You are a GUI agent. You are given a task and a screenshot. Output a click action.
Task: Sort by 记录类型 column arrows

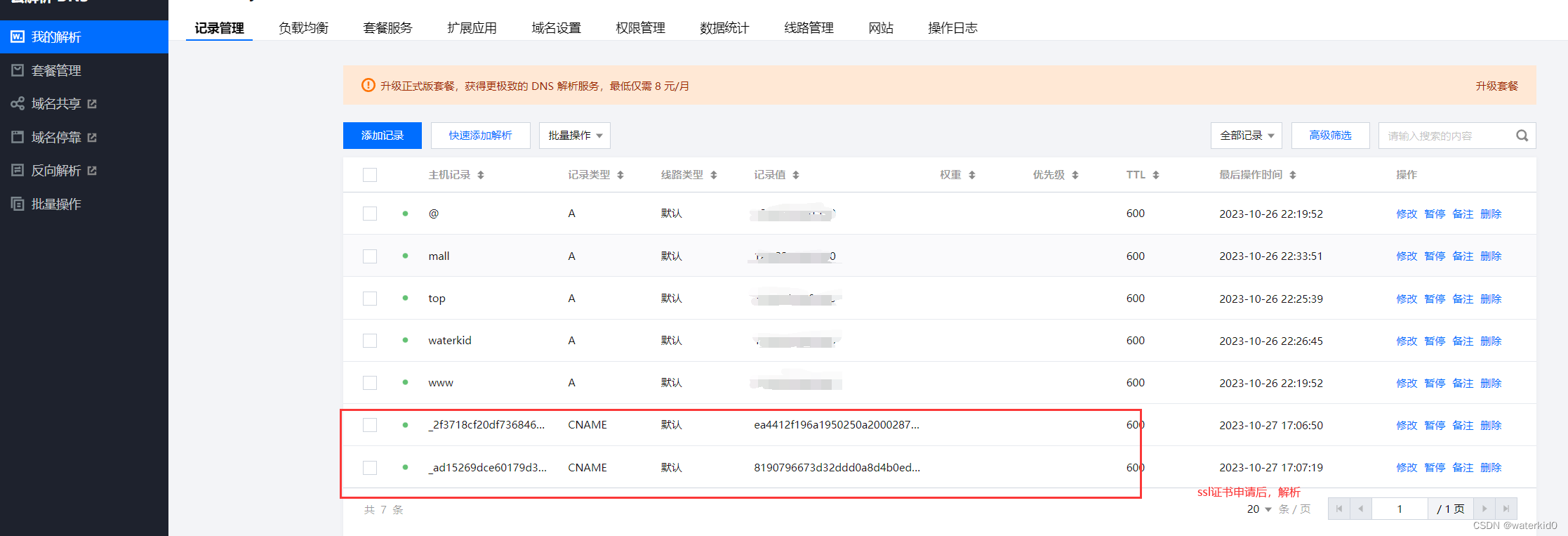(x=620, y=175)
